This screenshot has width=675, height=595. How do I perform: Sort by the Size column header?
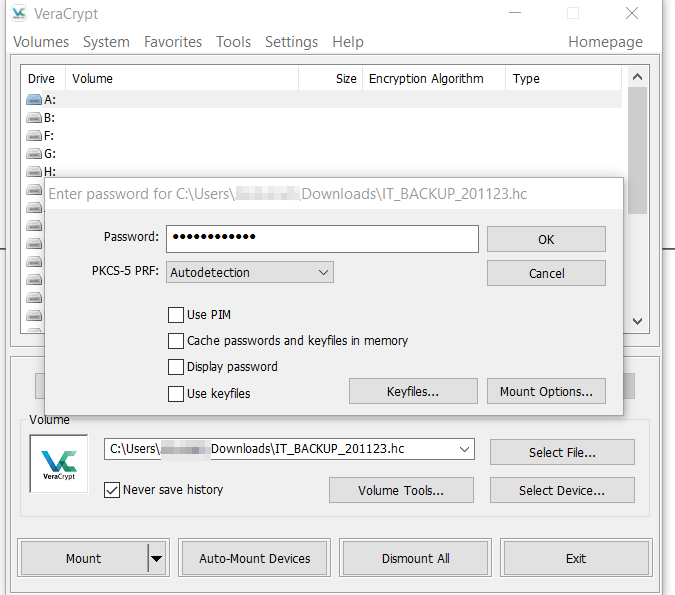point(331,78)
